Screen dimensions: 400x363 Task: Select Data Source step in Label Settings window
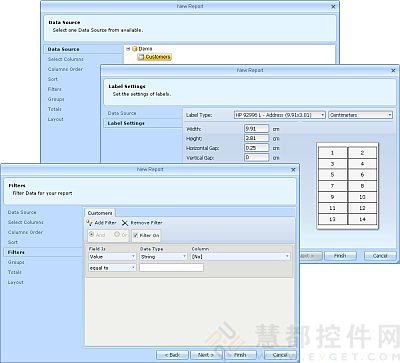click(122, 113)
